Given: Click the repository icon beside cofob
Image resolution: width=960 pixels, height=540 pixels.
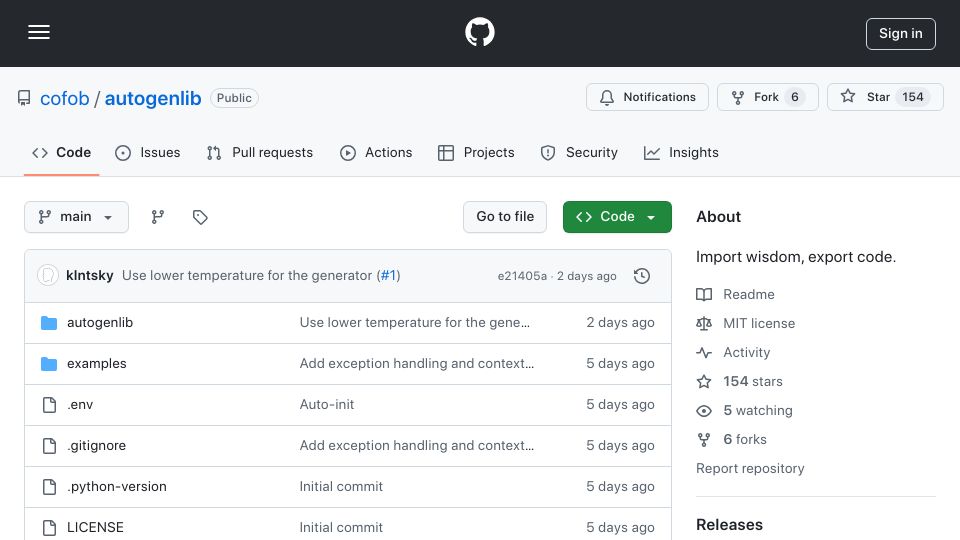Looking at the screenshot, I should 24,98.
